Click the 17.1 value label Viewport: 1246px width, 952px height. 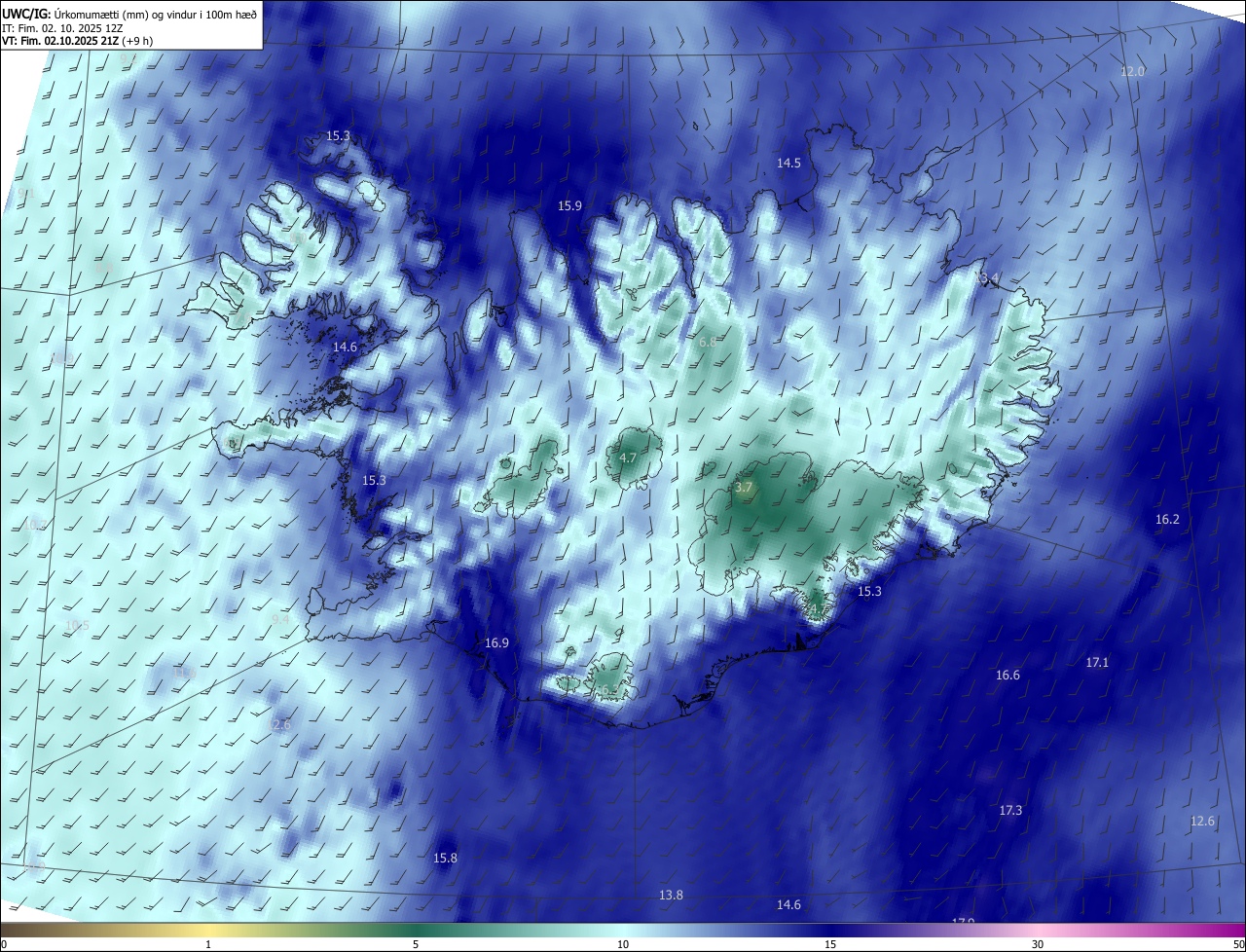pos(1097,663)
